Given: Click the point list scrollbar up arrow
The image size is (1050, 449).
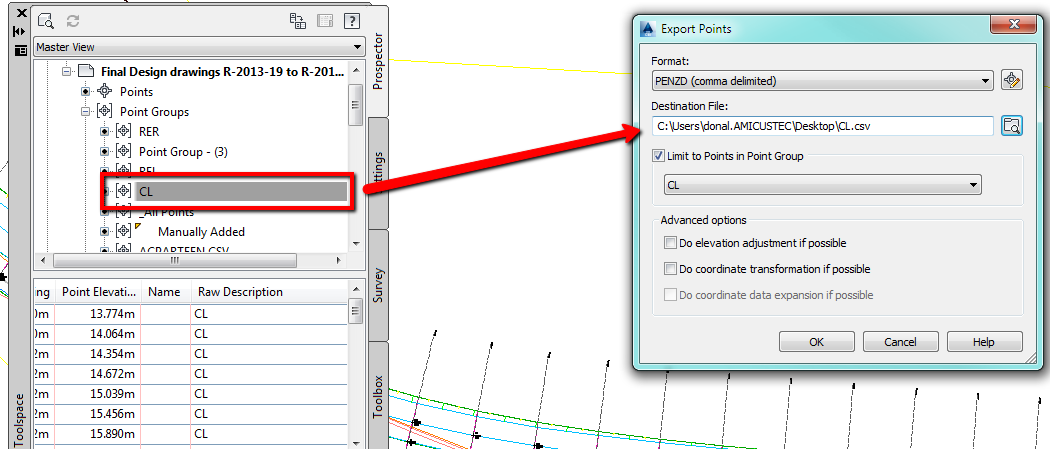Looking at the screenshot, I should pyautogui.click(x=356, y=288).
